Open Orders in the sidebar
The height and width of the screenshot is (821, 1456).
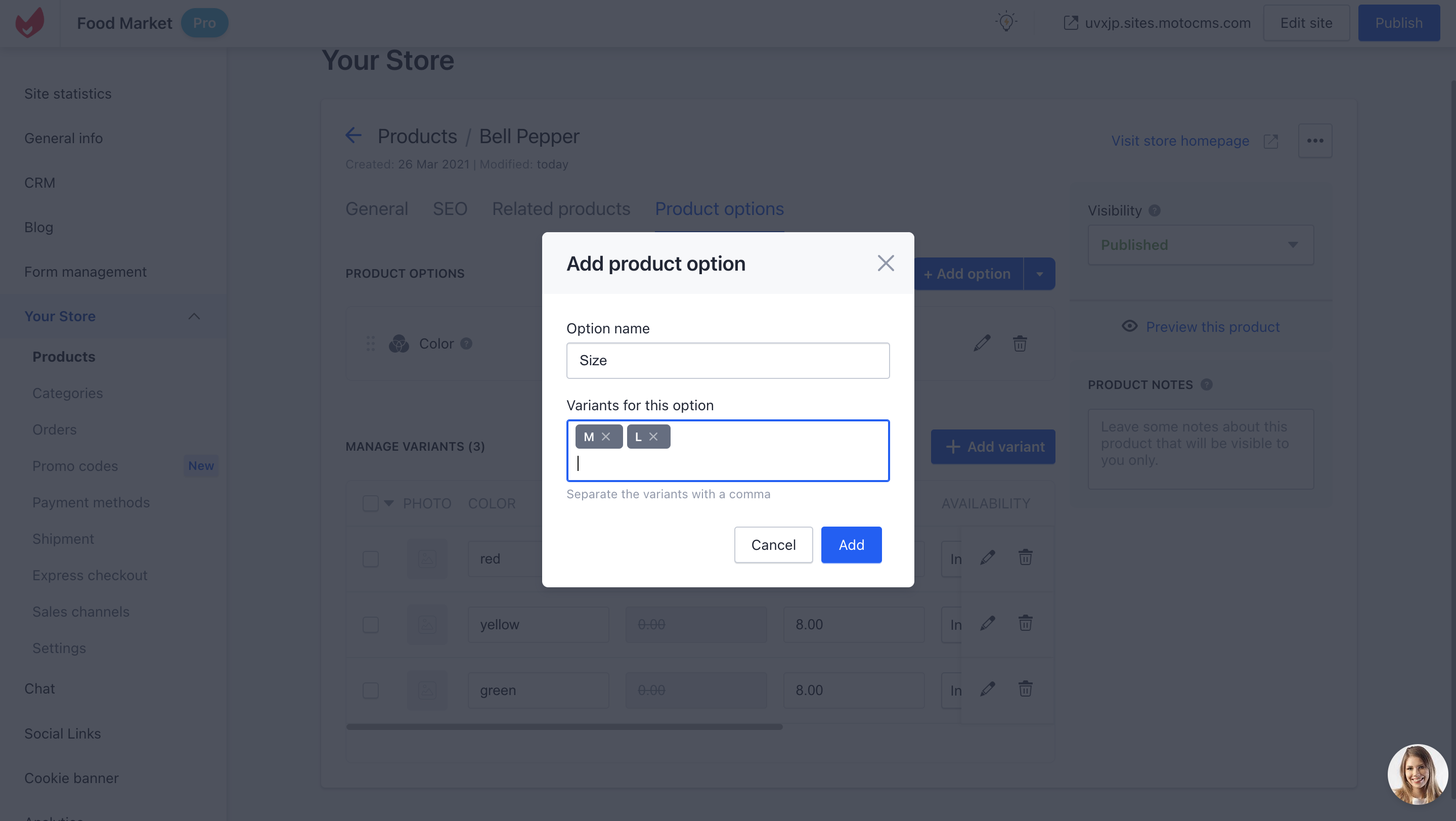coord(54,430)
